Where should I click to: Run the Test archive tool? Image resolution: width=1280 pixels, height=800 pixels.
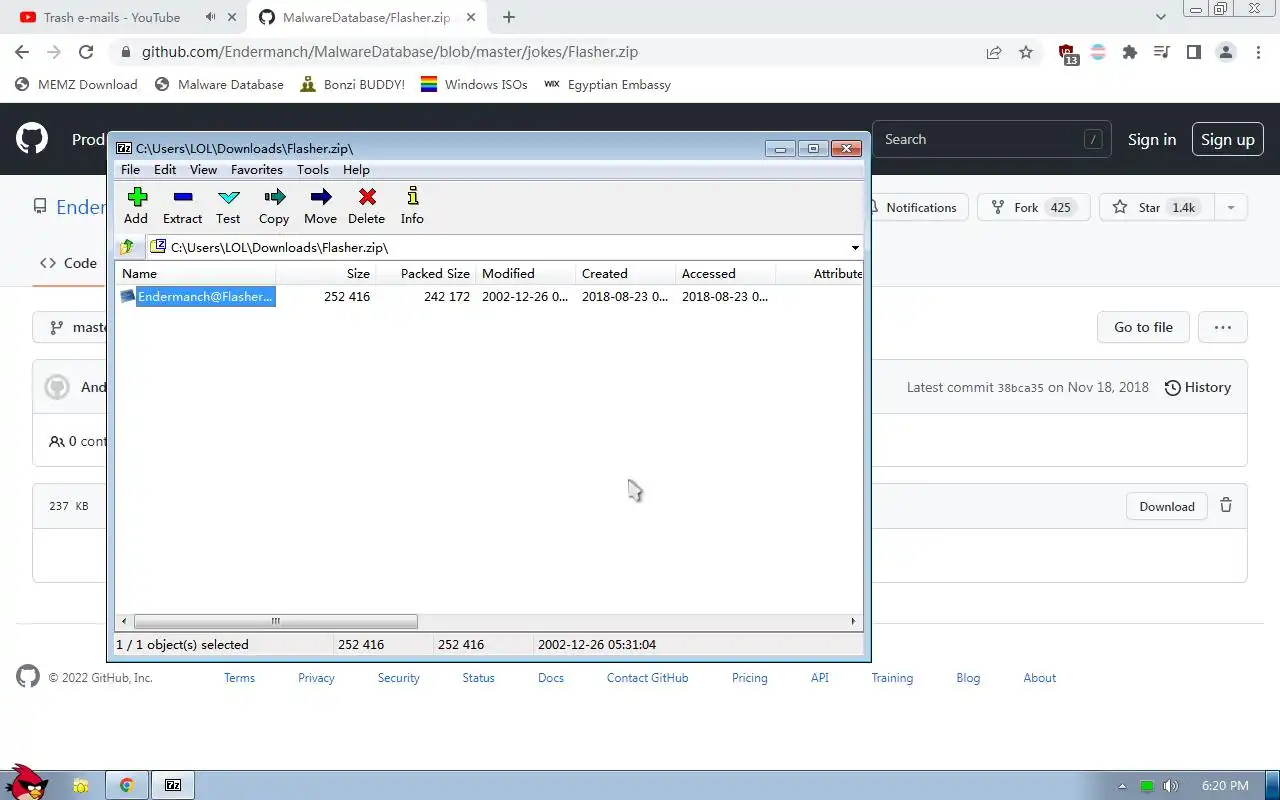[x=228, y=205]
